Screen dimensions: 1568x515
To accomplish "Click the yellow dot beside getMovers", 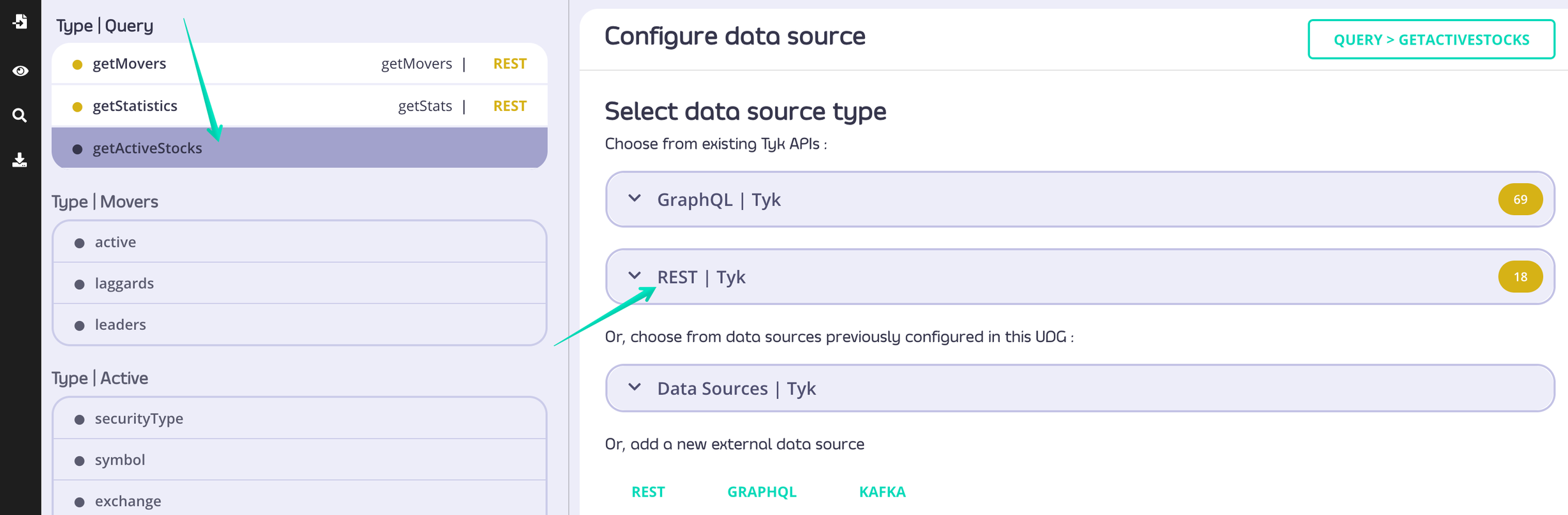I will 77,64.
